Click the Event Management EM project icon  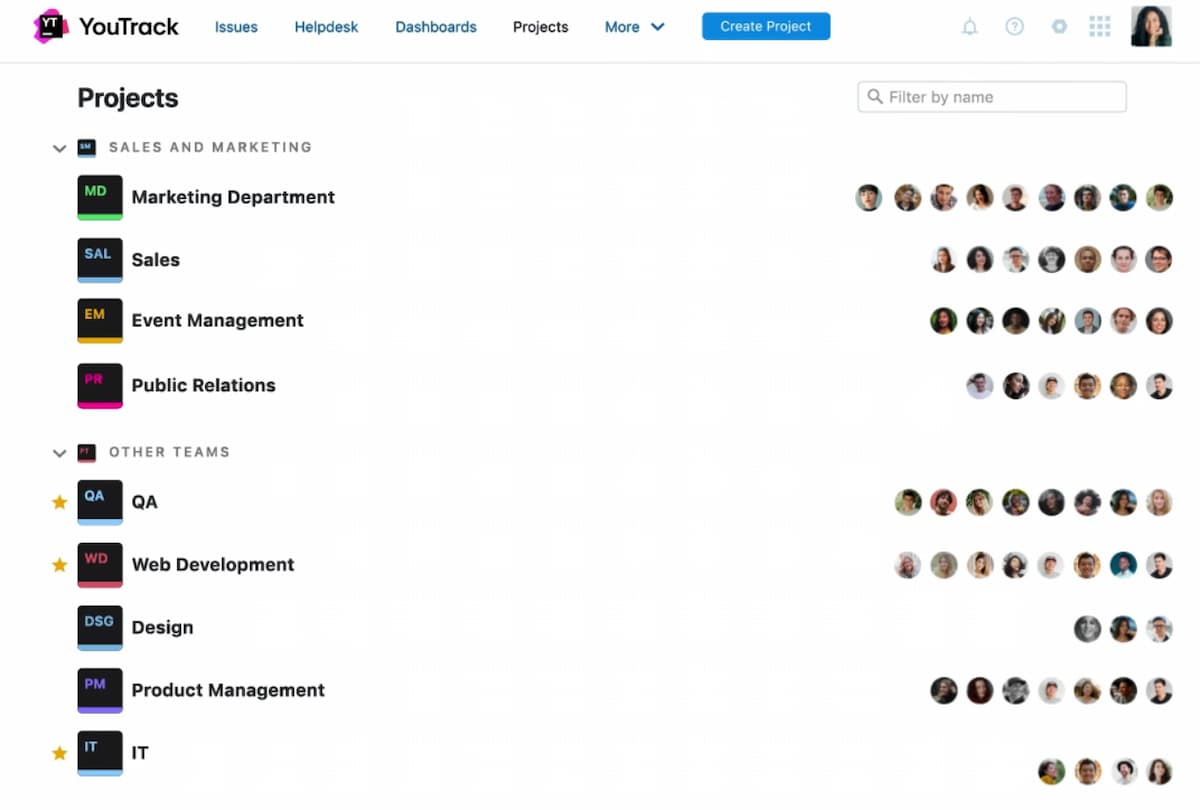point(100,320)
